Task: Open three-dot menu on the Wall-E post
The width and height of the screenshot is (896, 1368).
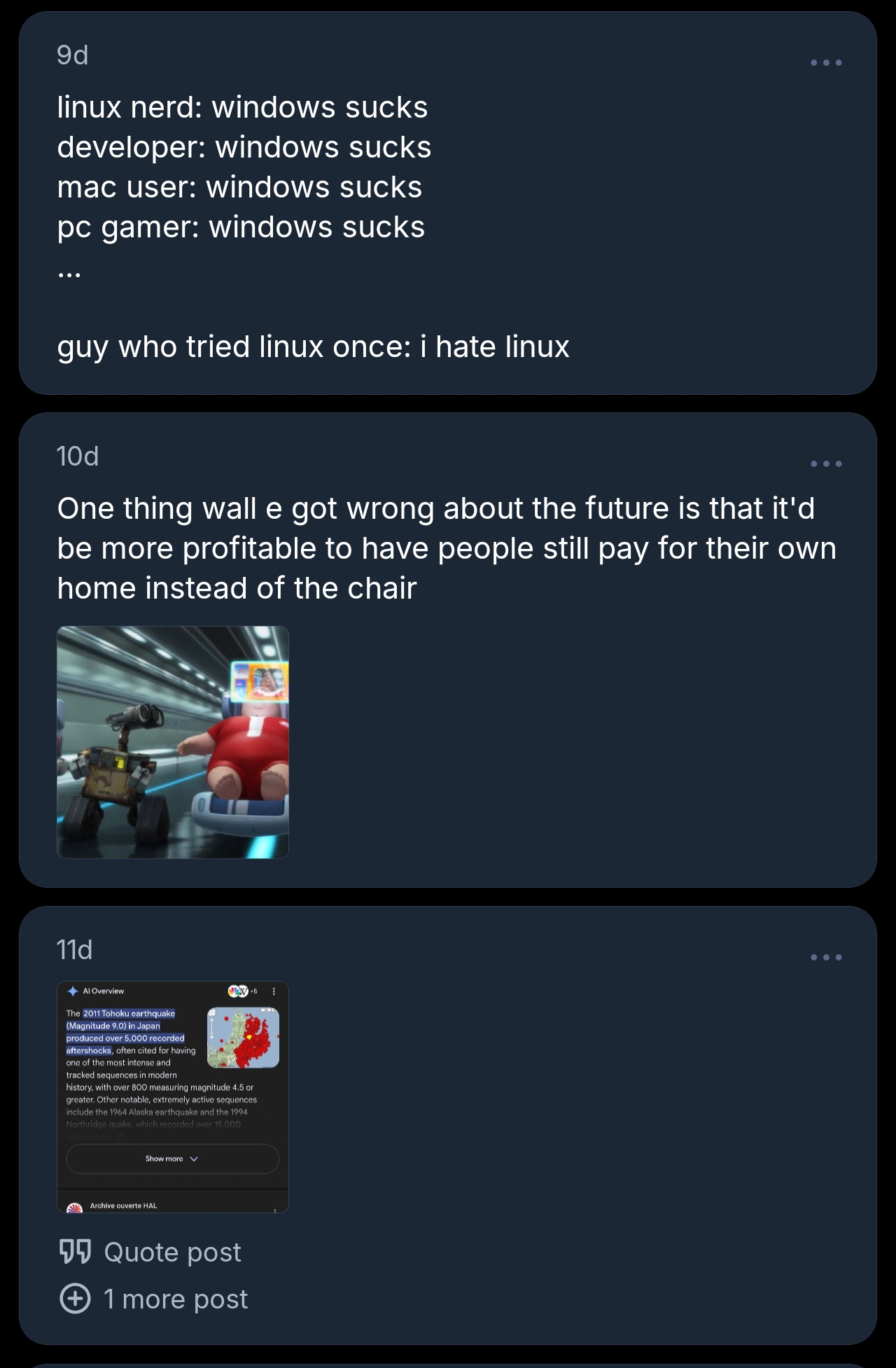Action: (x=826, y=464)
